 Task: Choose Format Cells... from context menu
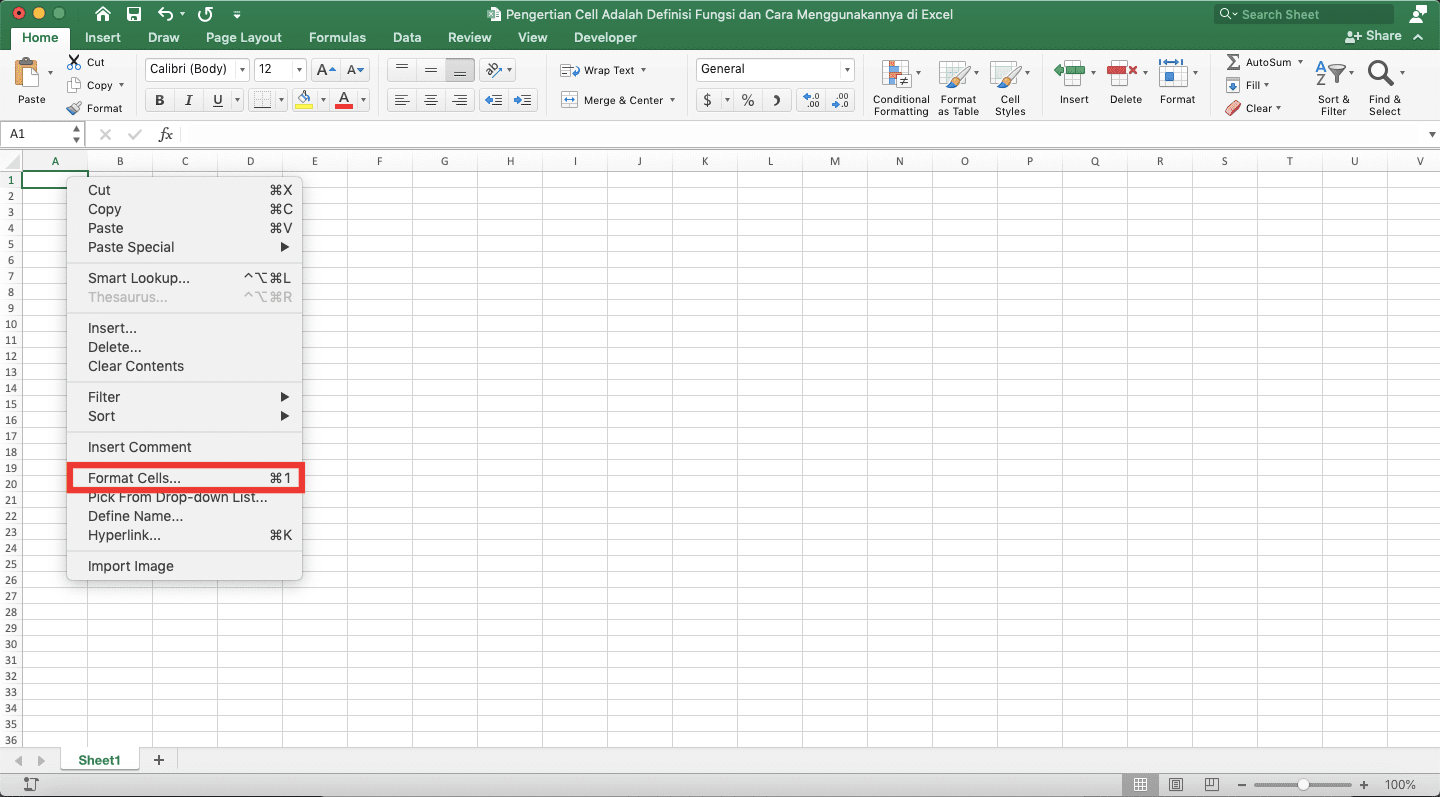[x=184, y=478]
